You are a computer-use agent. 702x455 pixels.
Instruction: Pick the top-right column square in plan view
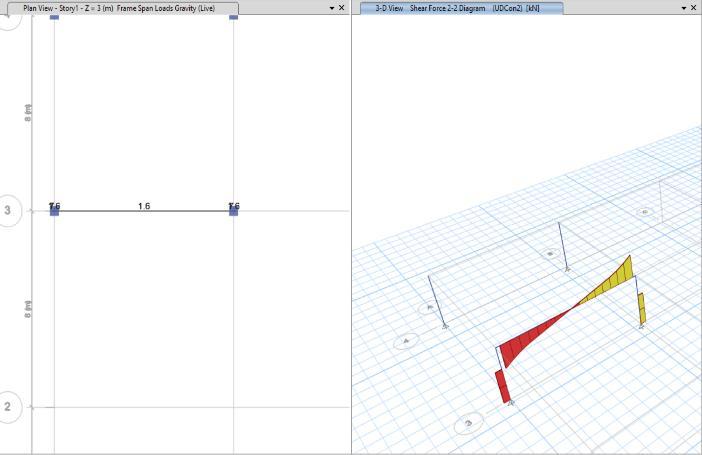click(x=234, y=17)
